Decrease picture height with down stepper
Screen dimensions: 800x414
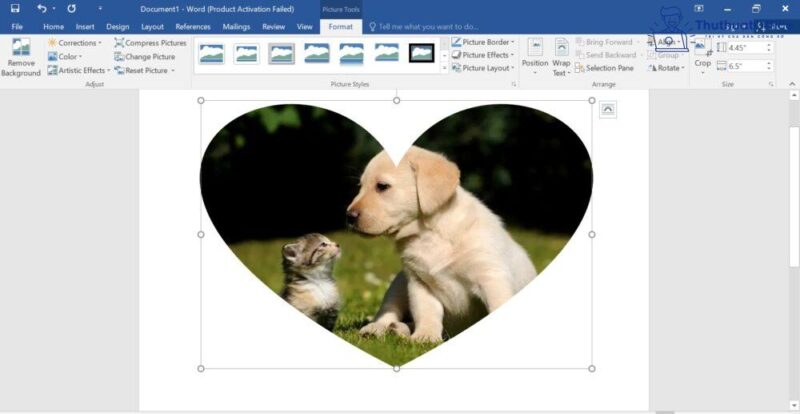click(x=768, y=51)
